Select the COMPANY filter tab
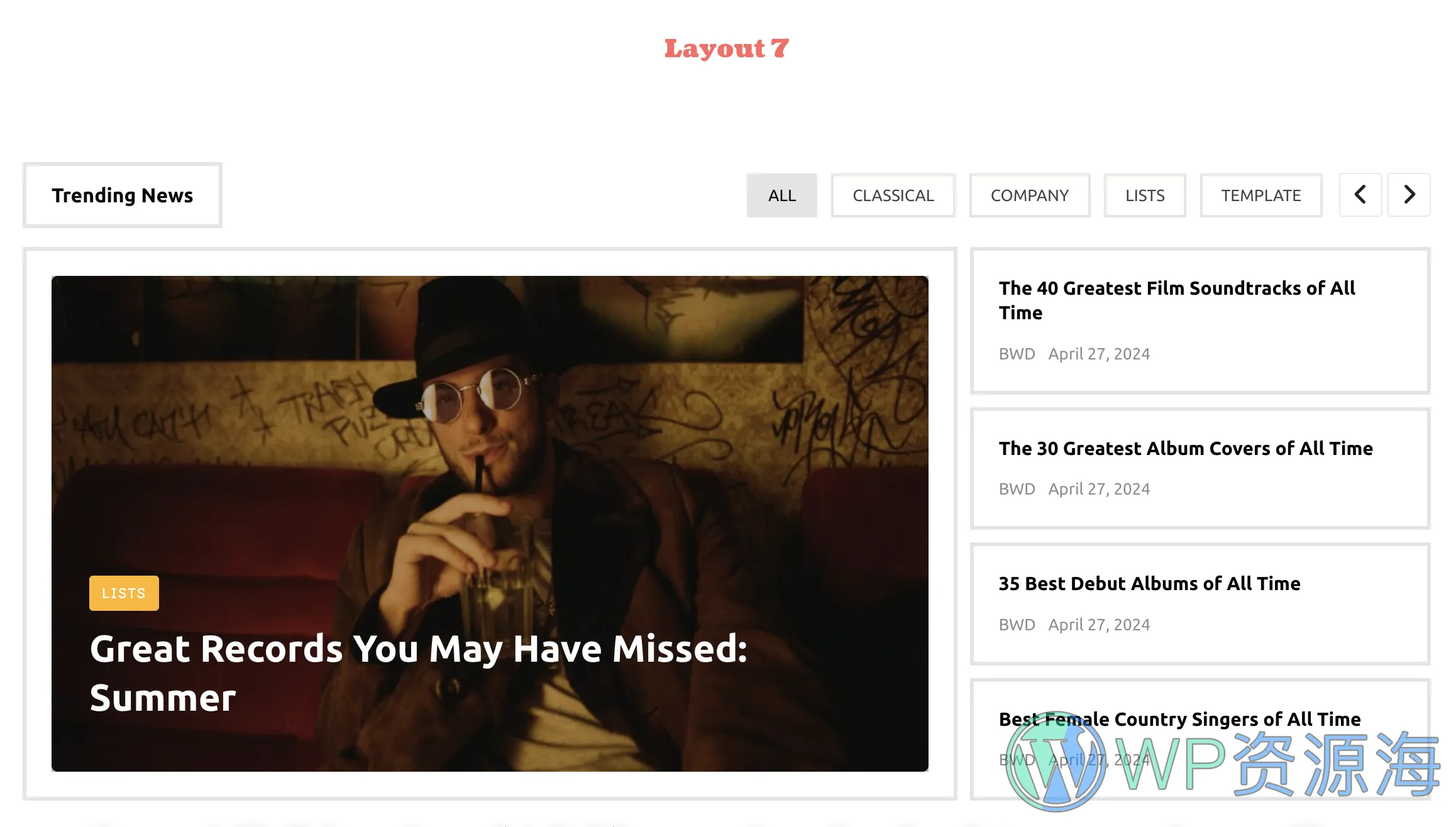Image resolution: width=1456 pixels, height=827 pixels. pyautogui.click(x=1030, y=195)
